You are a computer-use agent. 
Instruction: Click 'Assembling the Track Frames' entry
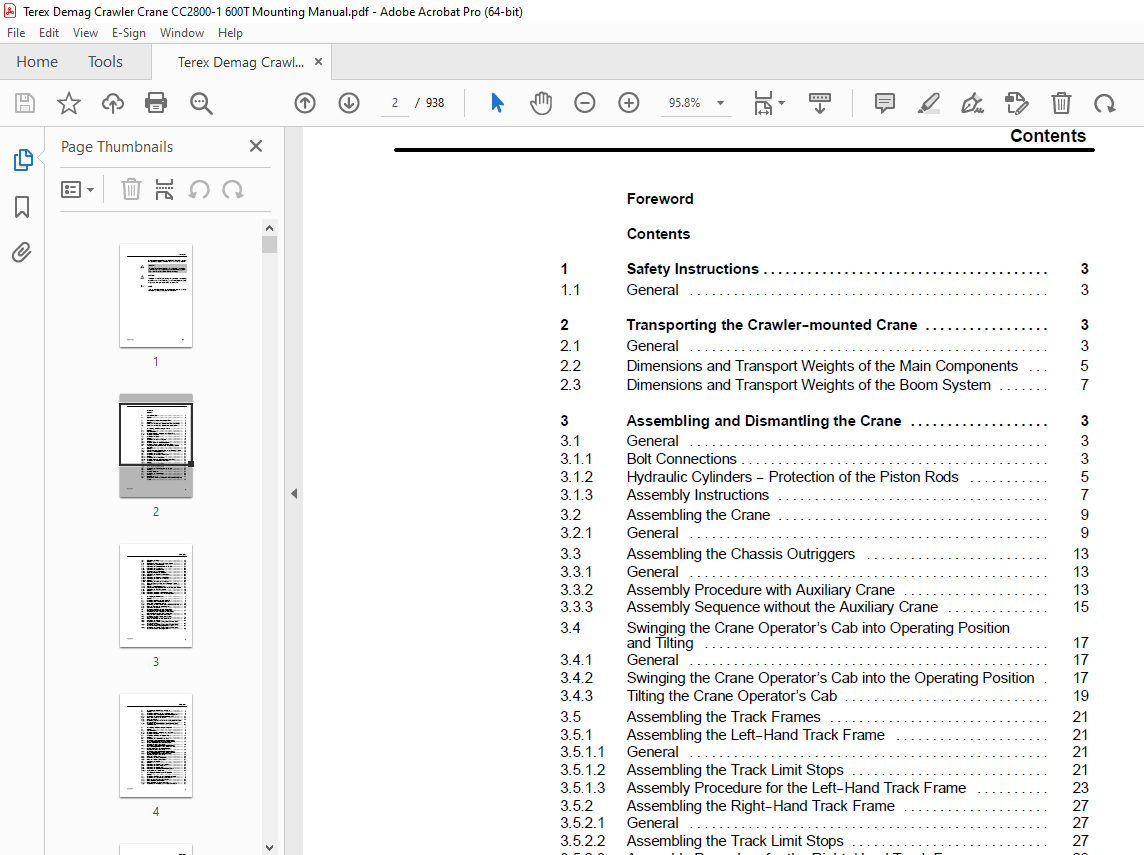[x=723, y=717]
